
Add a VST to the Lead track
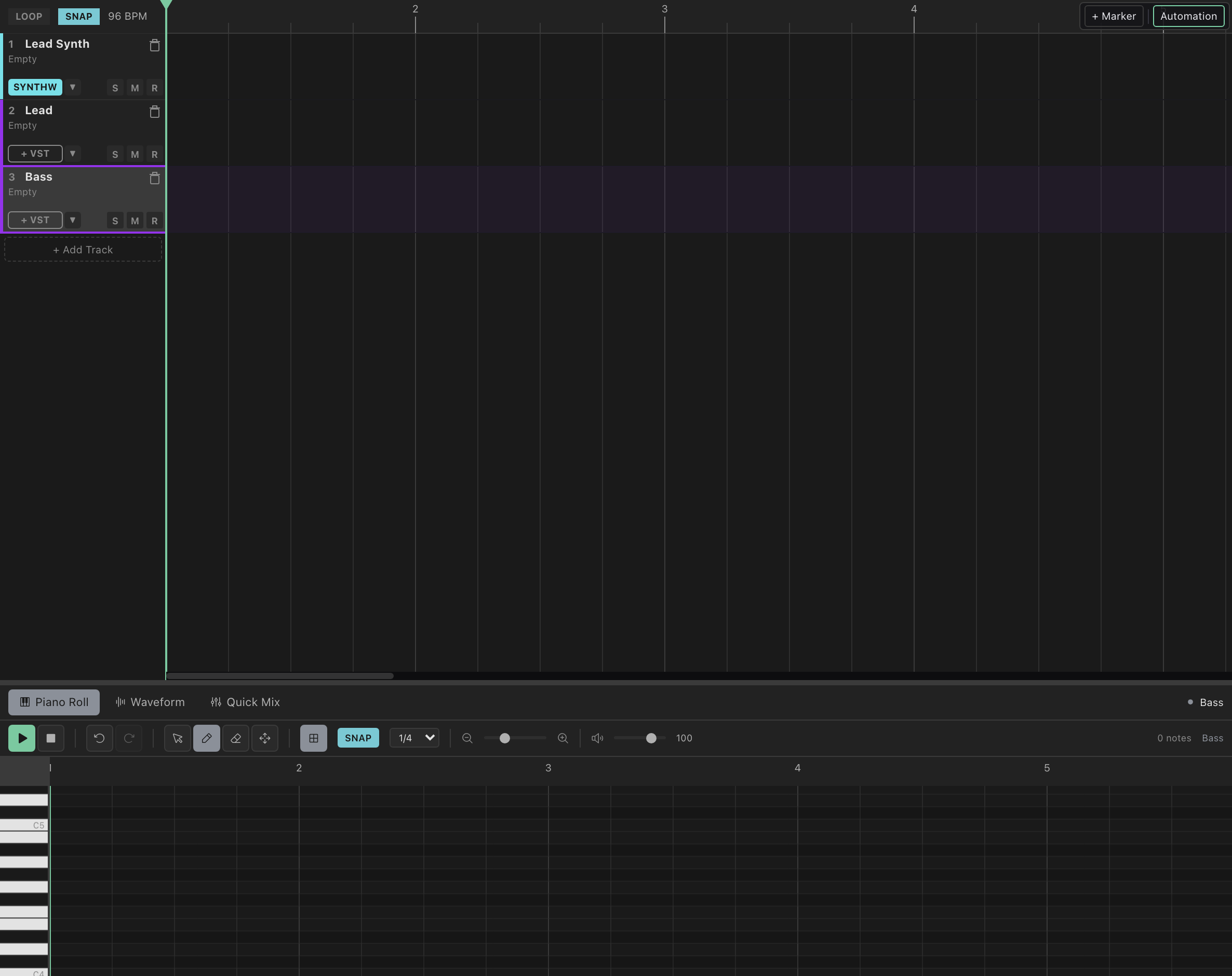click(x=35, y=154)
